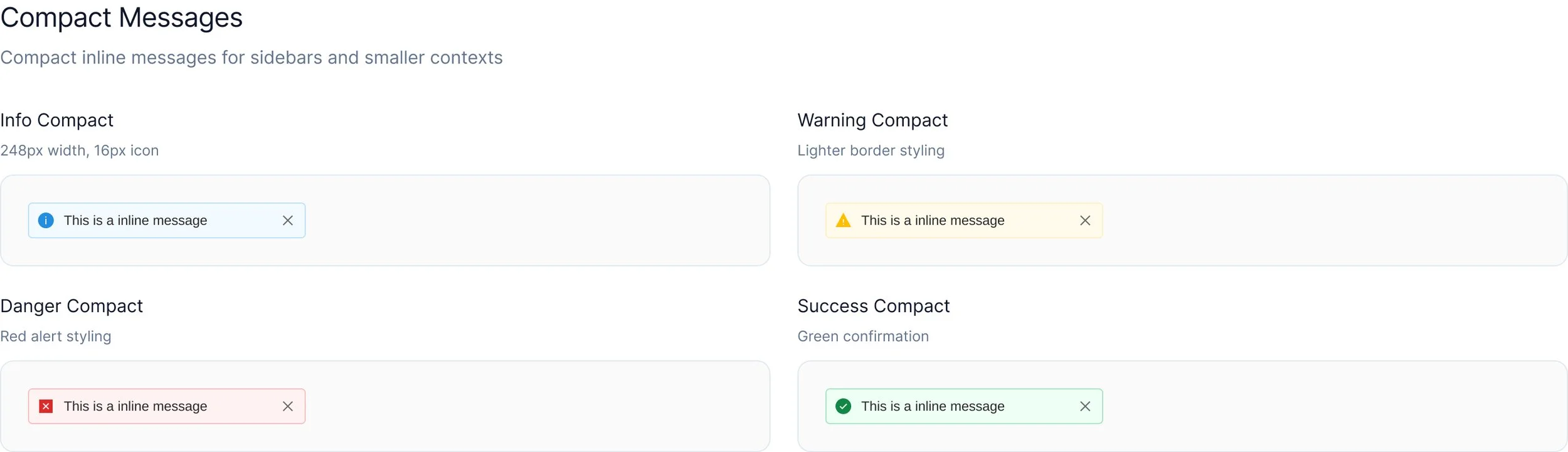
Task: Click the yellow warning triangle icon
Action: tap(844, 221)
